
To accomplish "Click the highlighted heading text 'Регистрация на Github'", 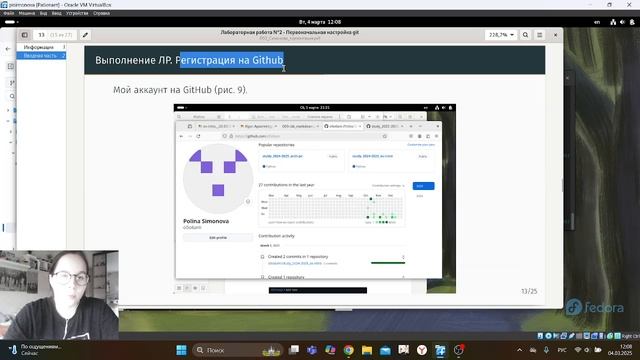I will coord(231,60).
